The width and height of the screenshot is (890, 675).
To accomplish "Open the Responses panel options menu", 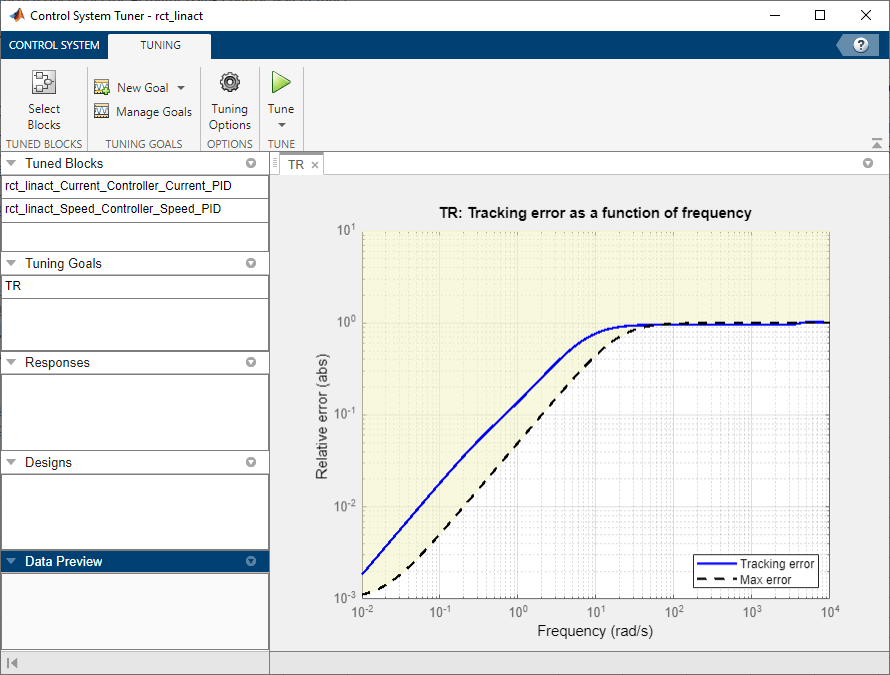I will point(251,363).
